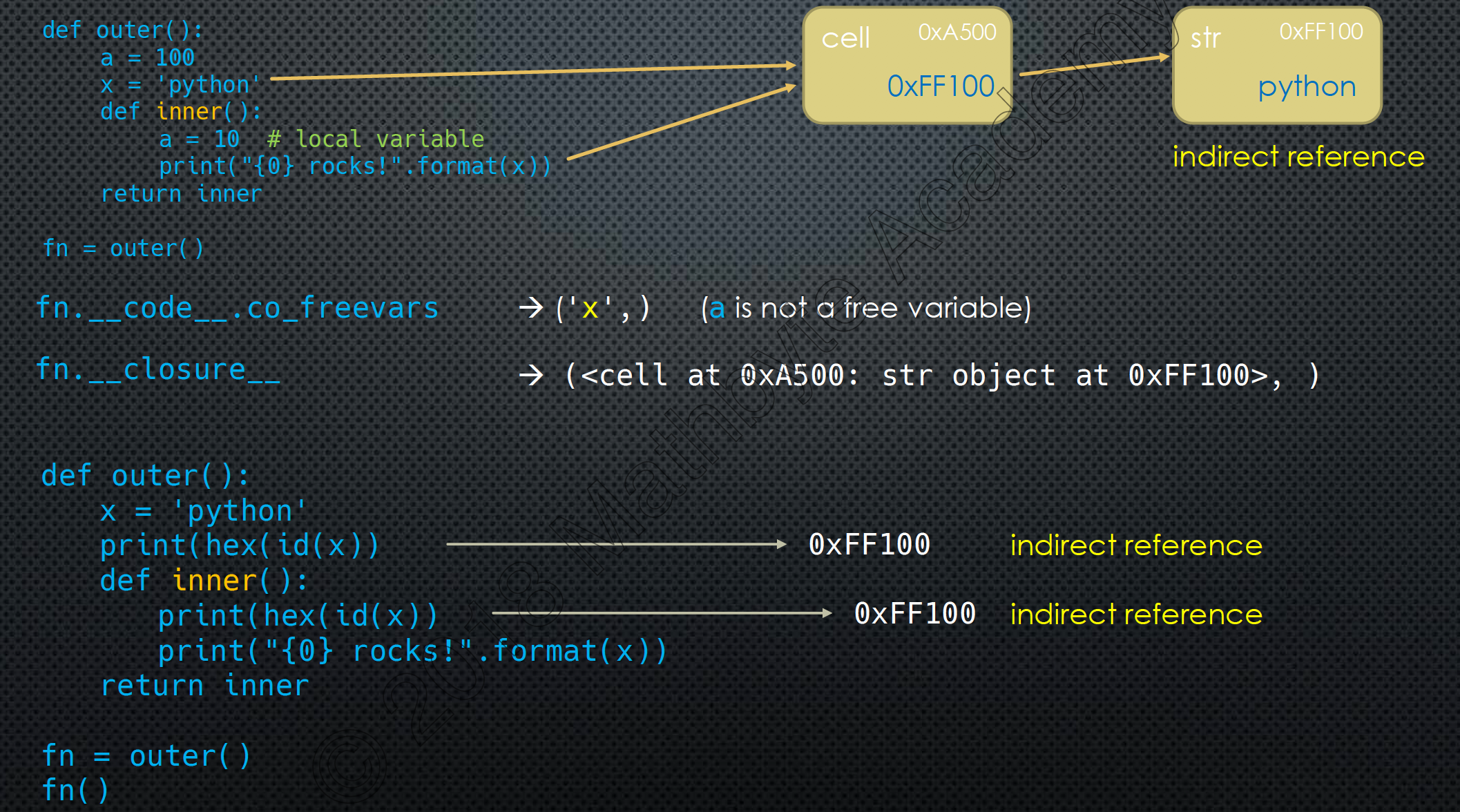
Task: Click the bottom-most 'indirect reference' label
Action: point(1136,615)
